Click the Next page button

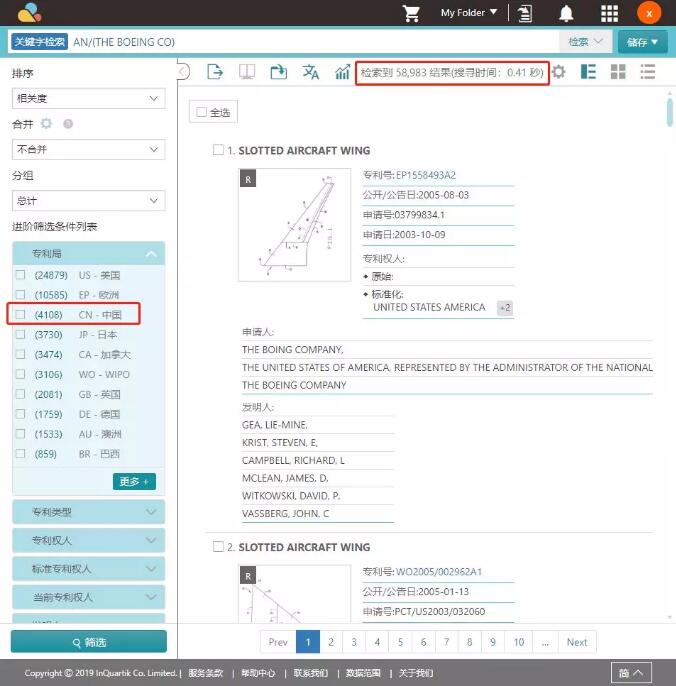click(x=577, y=642)
